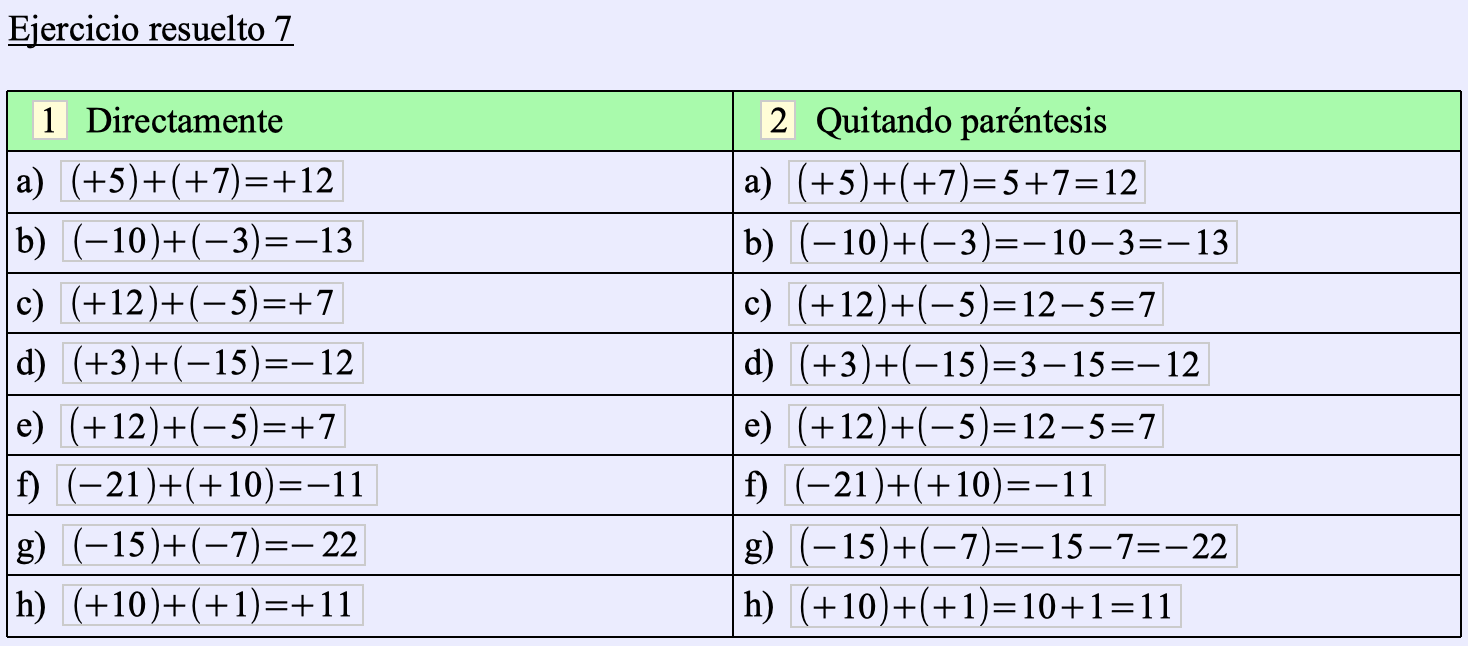
Task: Click formula (−10)+(−3)=−10−3=−13
Action: tap(1013, 243)
